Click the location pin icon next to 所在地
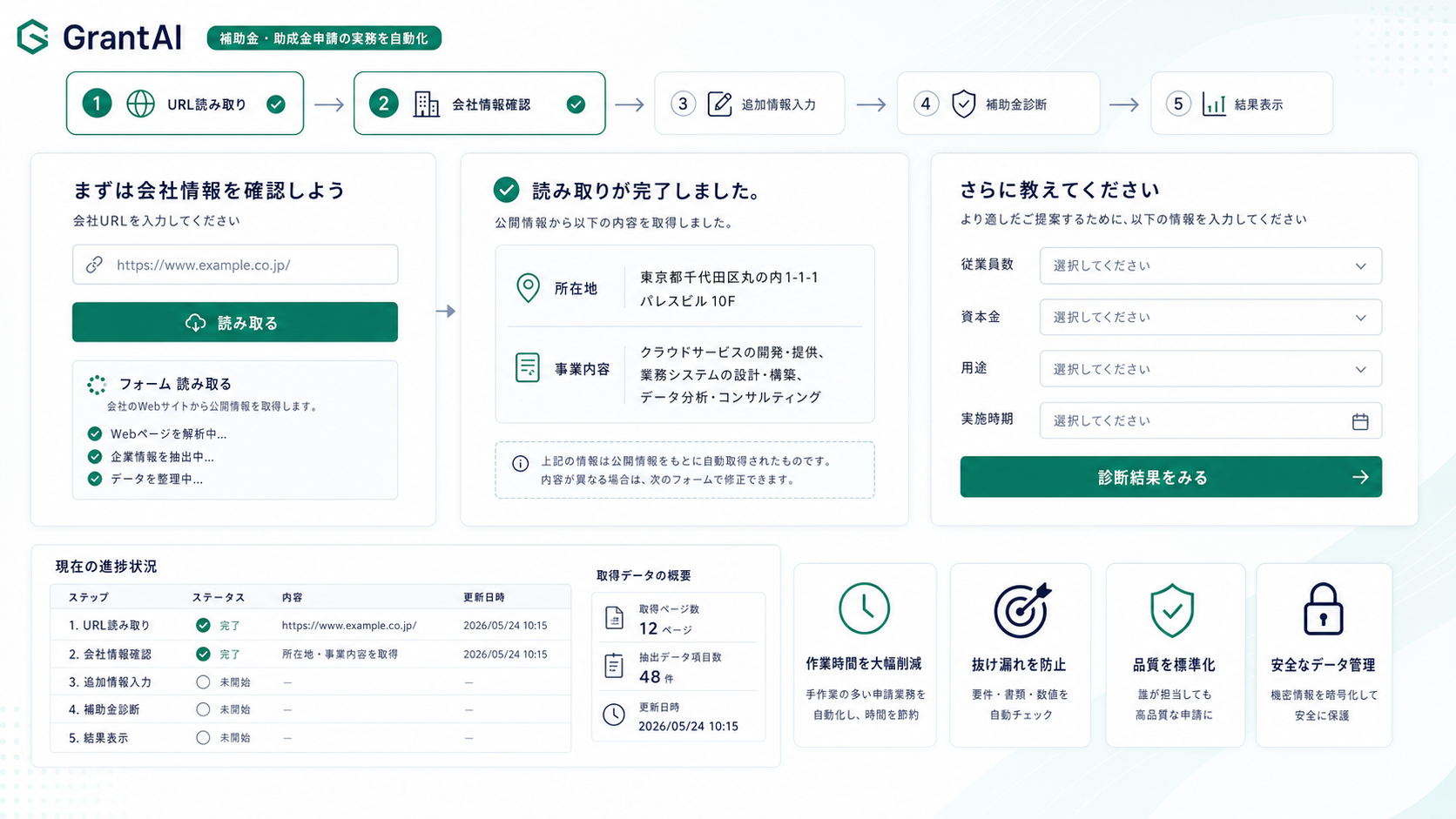Image resolution: width=1456 pixels, height=819 pixels. 528,288
